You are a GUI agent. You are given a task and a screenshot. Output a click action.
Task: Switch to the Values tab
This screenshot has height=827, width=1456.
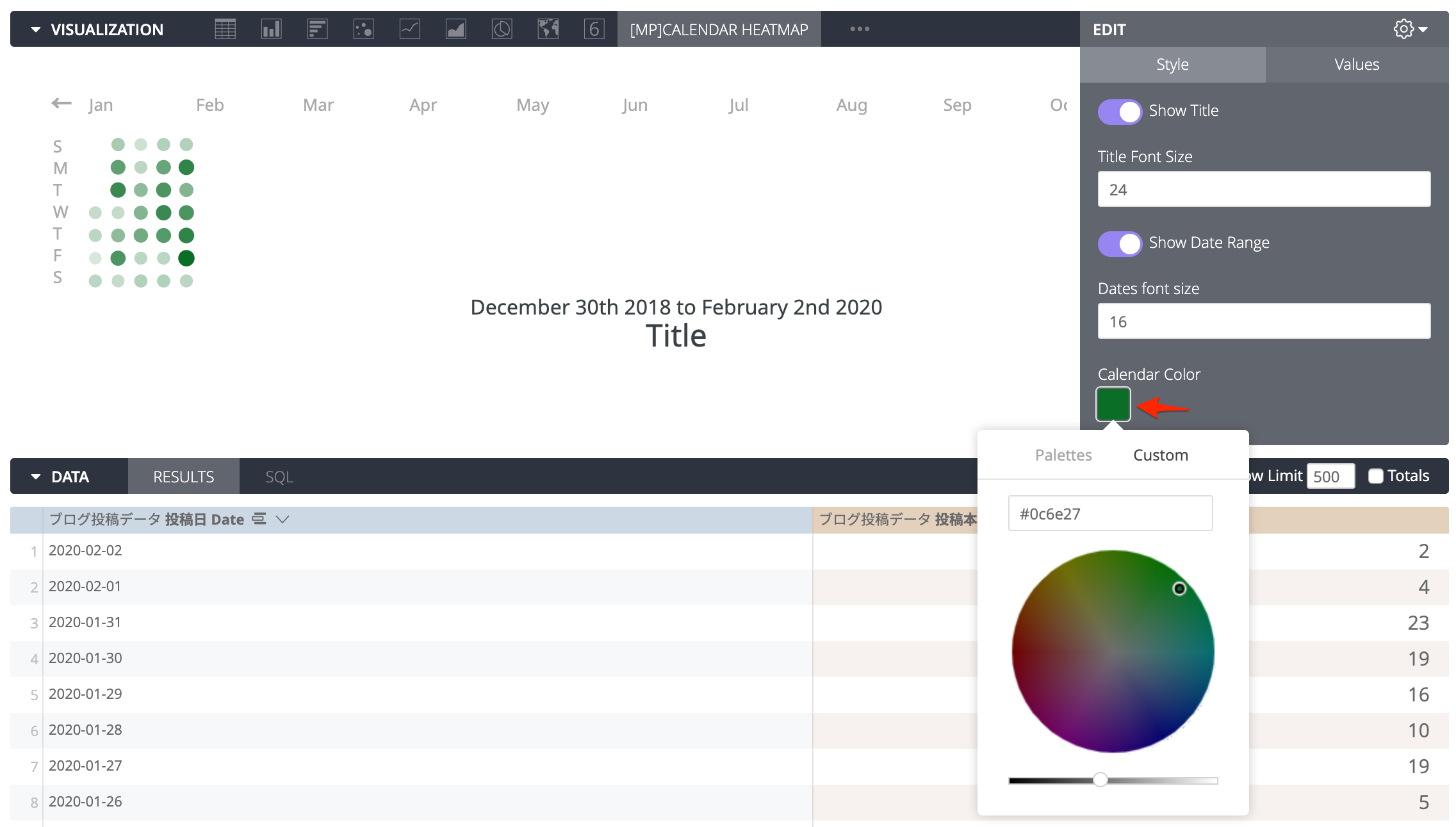pyautogui.click(x=1357, y=64)
